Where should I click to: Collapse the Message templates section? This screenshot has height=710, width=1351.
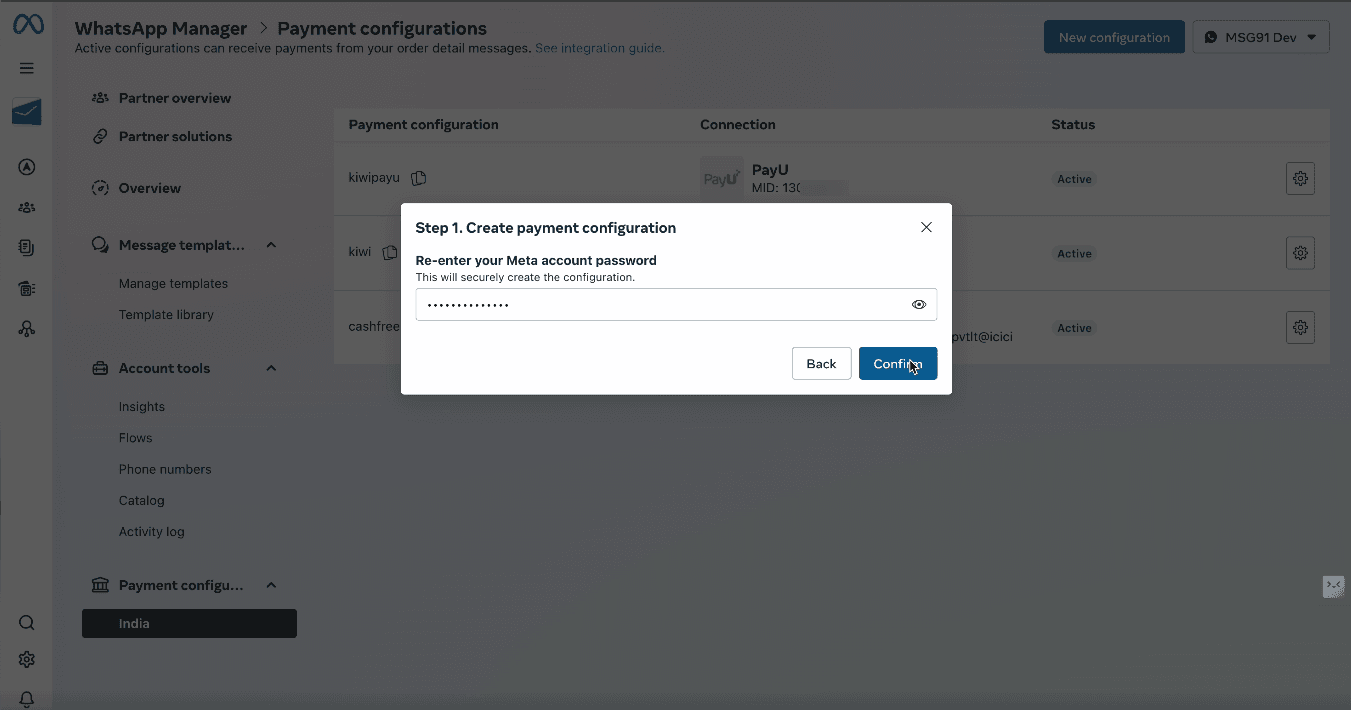(271, 245)
